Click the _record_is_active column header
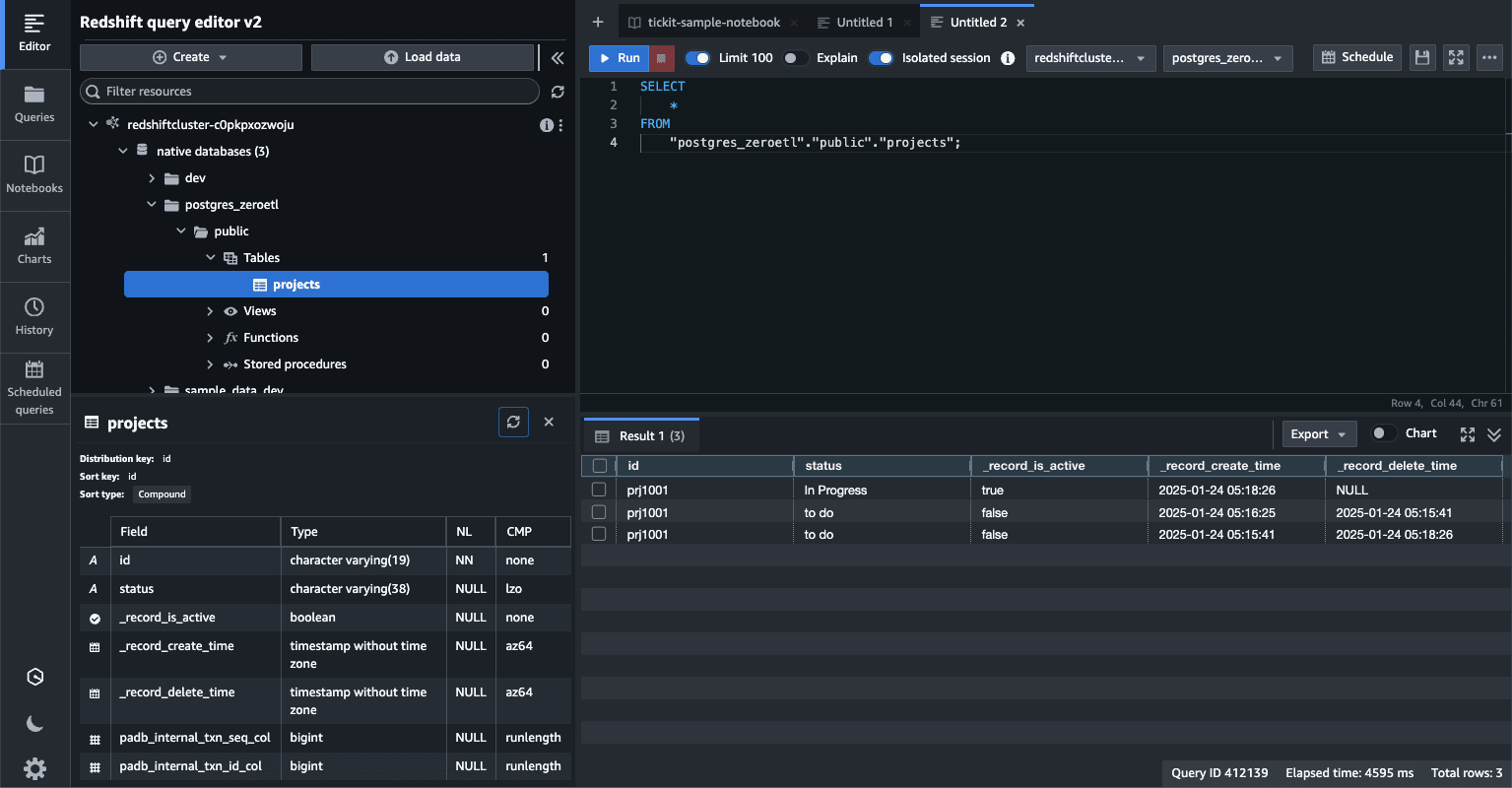This screenshot has width=1512, height=788. click(1059, 466)
